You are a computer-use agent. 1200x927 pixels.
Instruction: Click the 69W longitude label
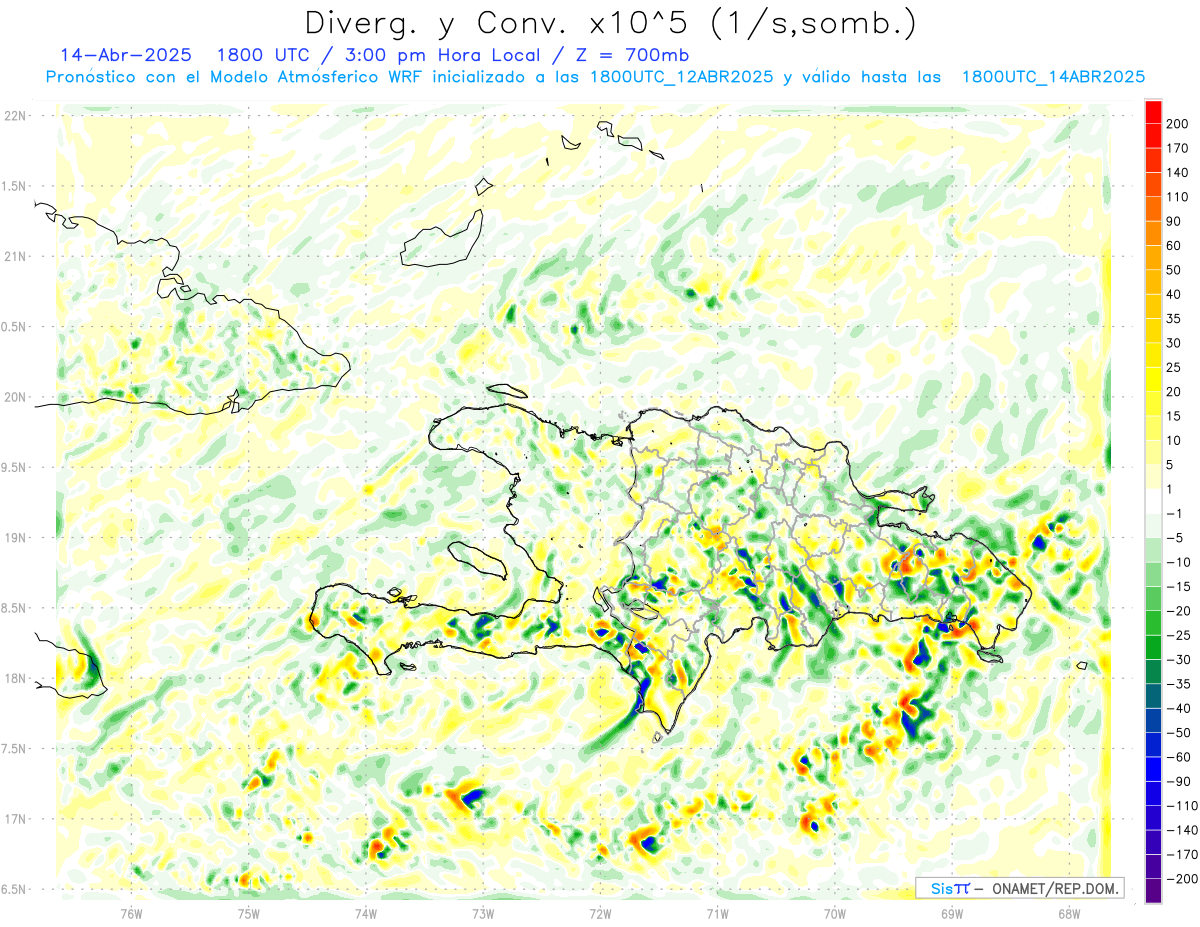952,913
